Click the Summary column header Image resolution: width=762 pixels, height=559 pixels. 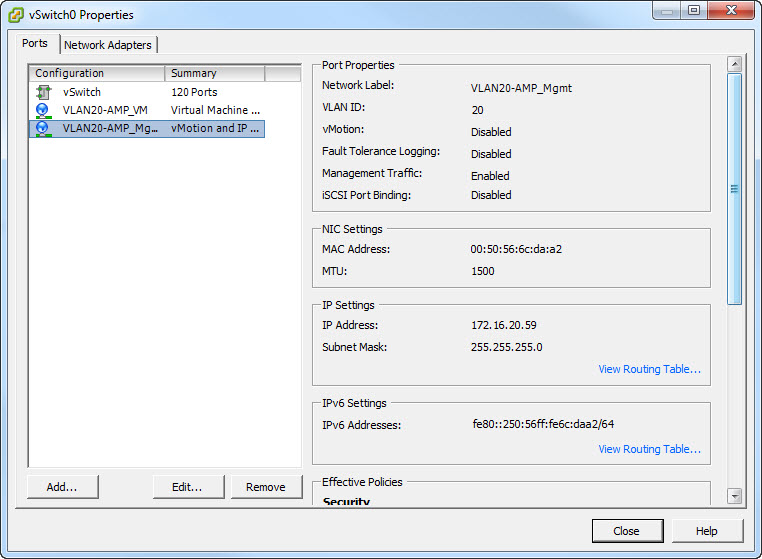pos(215,73)
